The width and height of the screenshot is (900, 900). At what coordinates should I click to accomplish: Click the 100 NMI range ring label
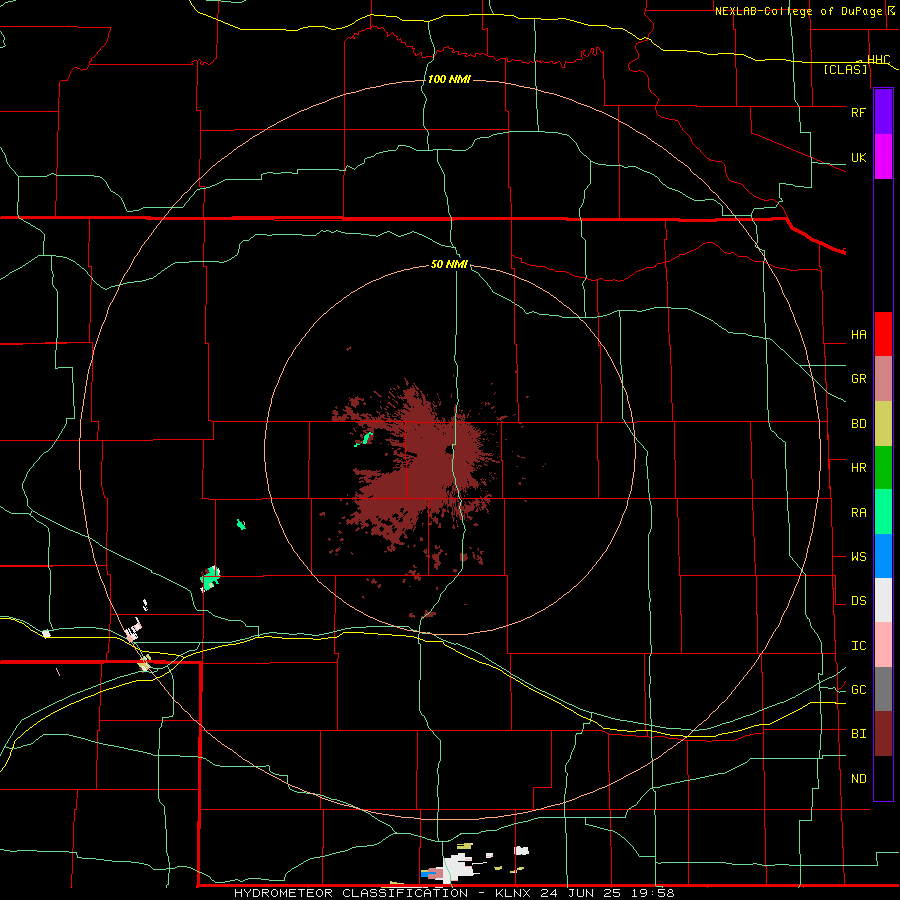coord(449,79)
